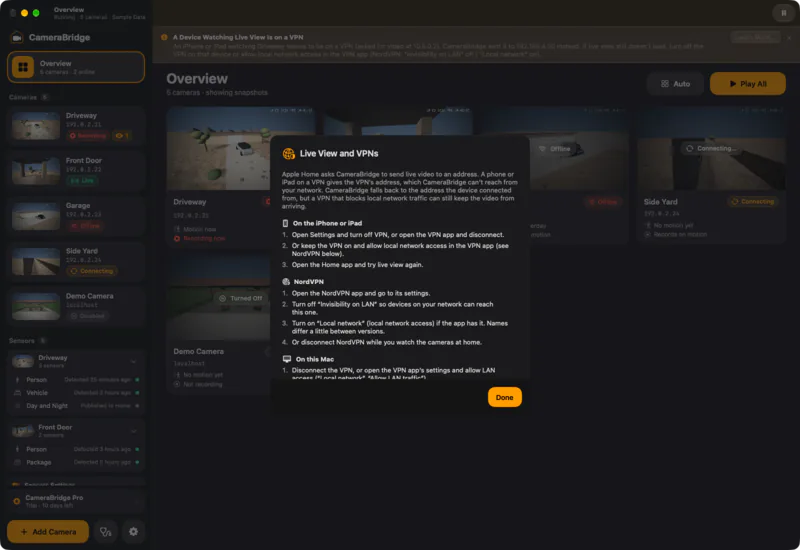Open settings with the gear icon
This screenshot has height=550, width=800.
(133, 532)
